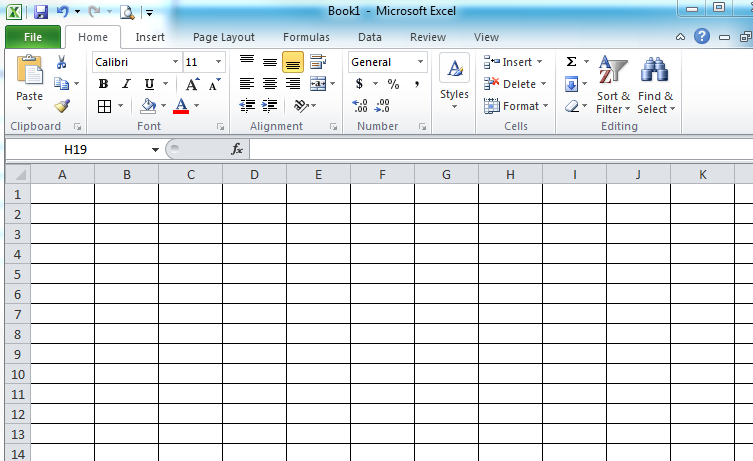Toggle Bold formatting
This screenshot has height=461, width=753.
pos(103,84)
